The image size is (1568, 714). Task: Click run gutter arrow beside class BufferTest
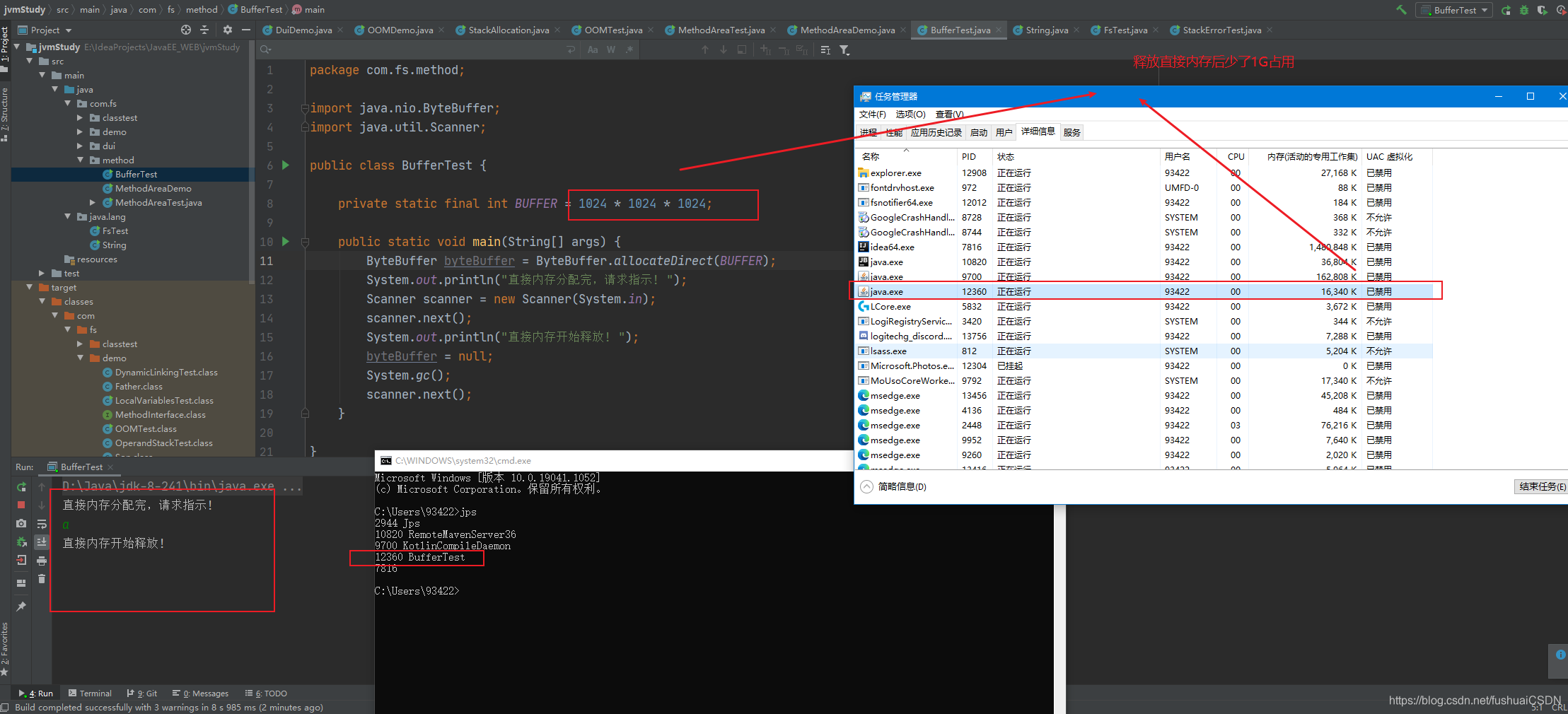(x=286, y=165)
